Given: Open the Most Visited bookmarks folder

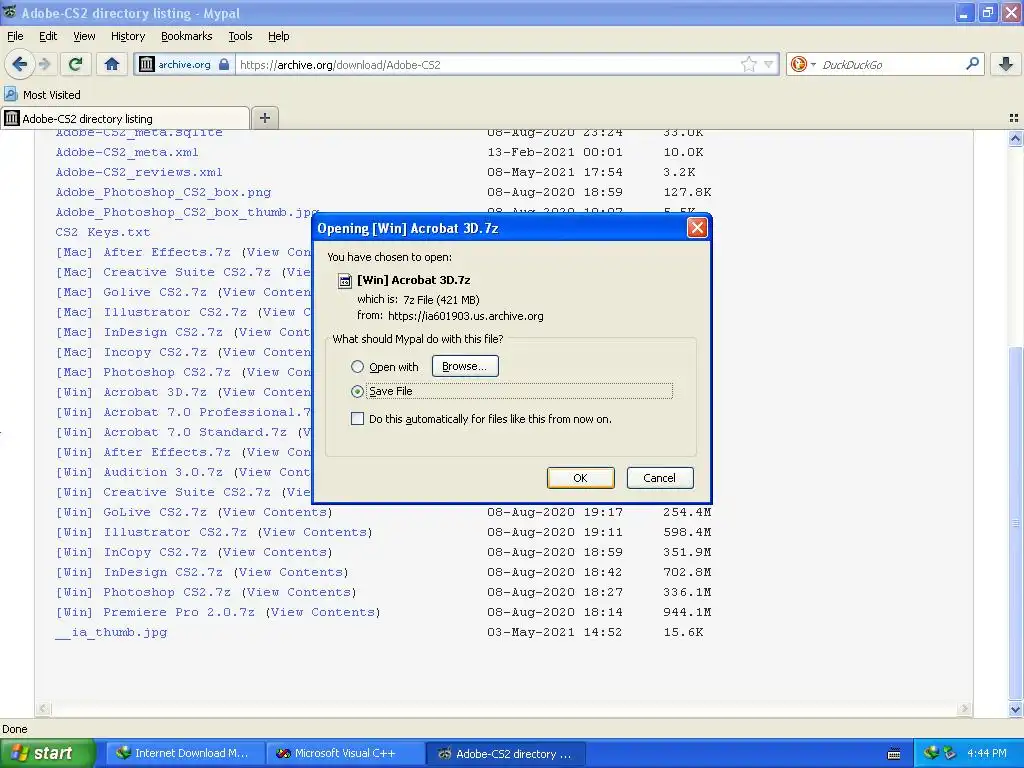Looking at the screenshot, I should tap(42, 95).
